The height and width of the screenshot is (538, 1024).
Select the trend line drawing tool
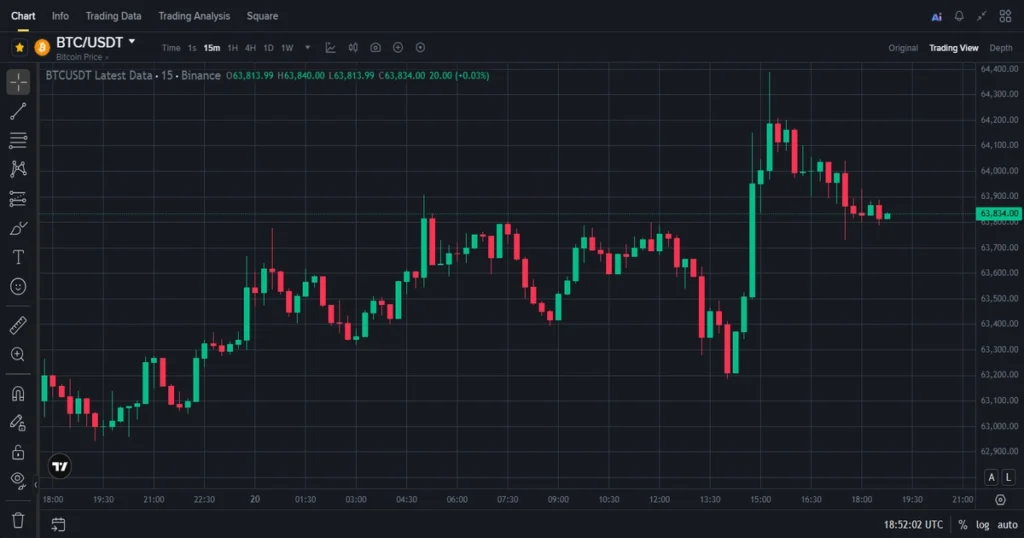(x=18, y=112)
